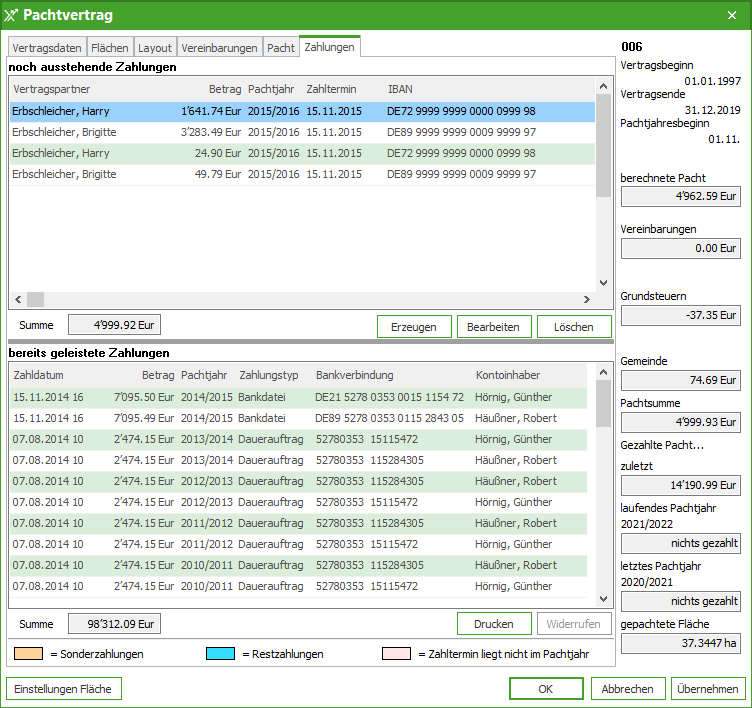This screenshot has height=708, width=752.
Task: Click the blue Restzahlungen color swatch
Action: 220,654
